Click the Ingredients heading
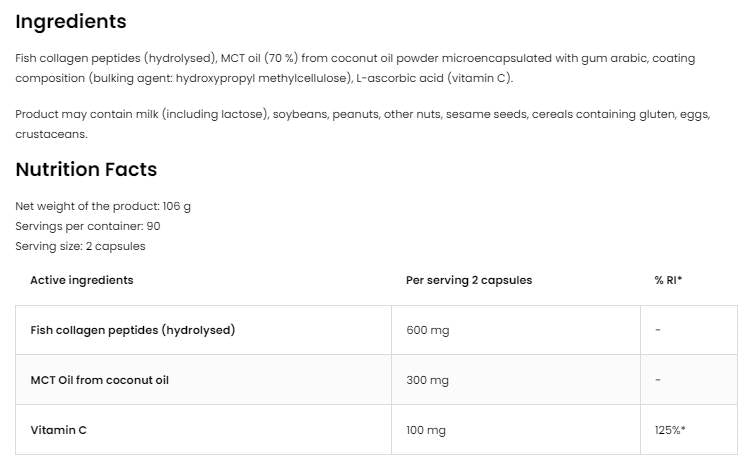Image resolution: width=755 pixels, height=470 pixels. click(71, 21)
